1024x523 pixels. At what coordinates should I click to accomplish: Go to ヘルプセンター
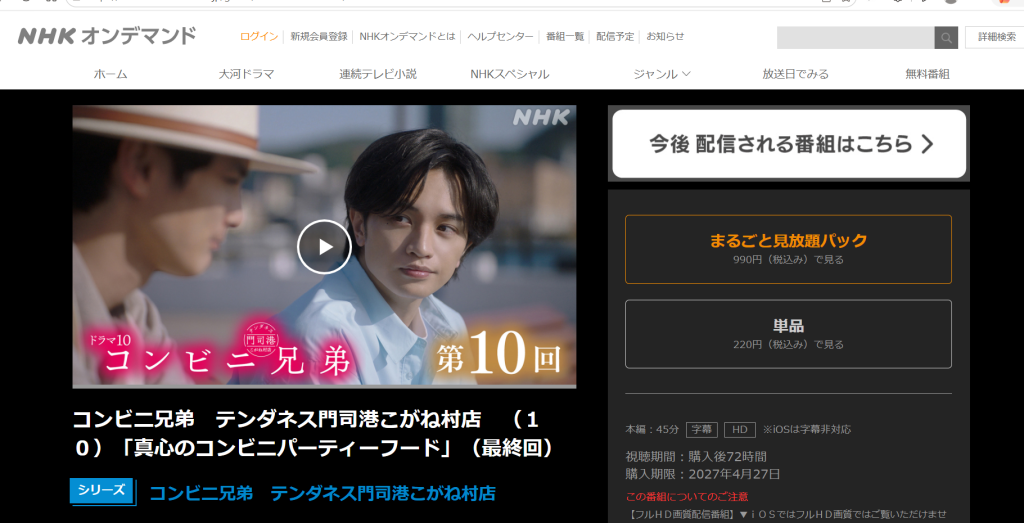pyautogui.click(x=500, y=37)
